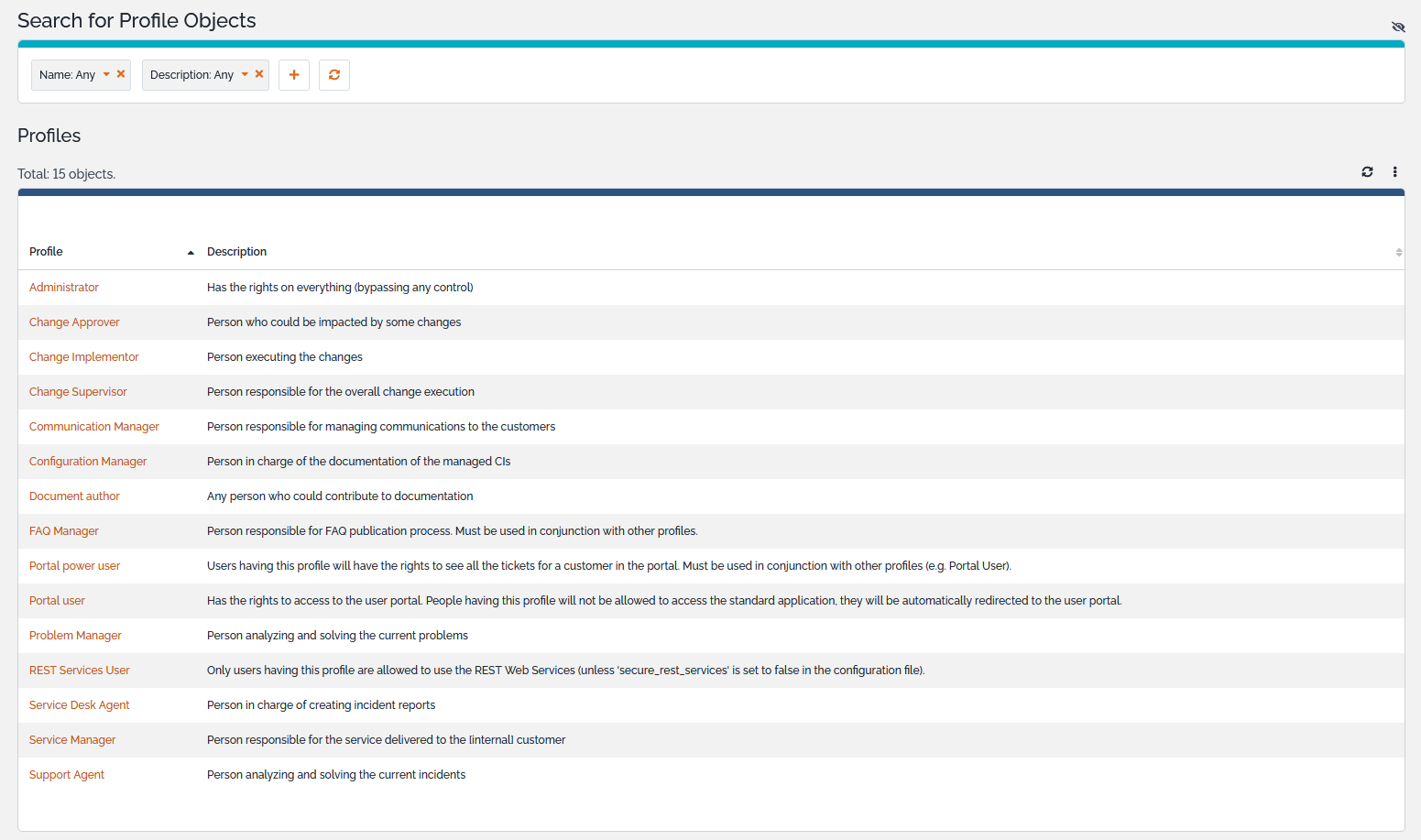
Task: Toggle search form visibility eye icon
Action: (1398, 27)
